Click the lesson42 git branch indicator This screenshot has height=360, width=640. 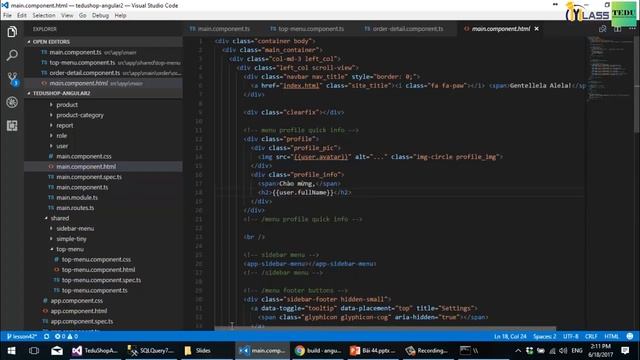(x=22, y=336)
